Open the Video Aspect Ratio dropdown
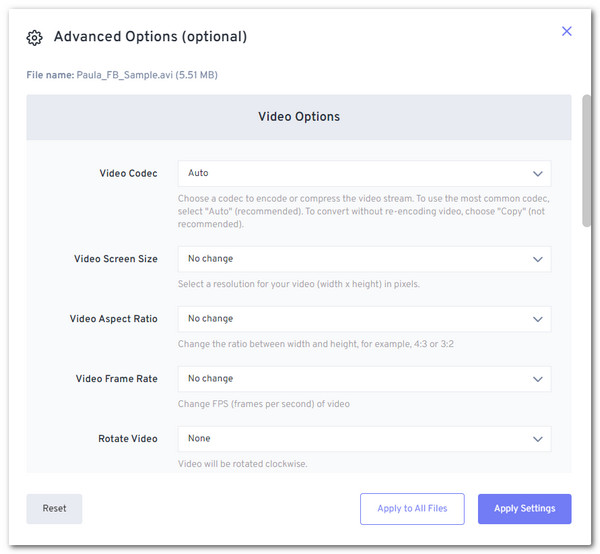Image resolution: width=600 pixels, height=554 pixels. coord(364,319)
